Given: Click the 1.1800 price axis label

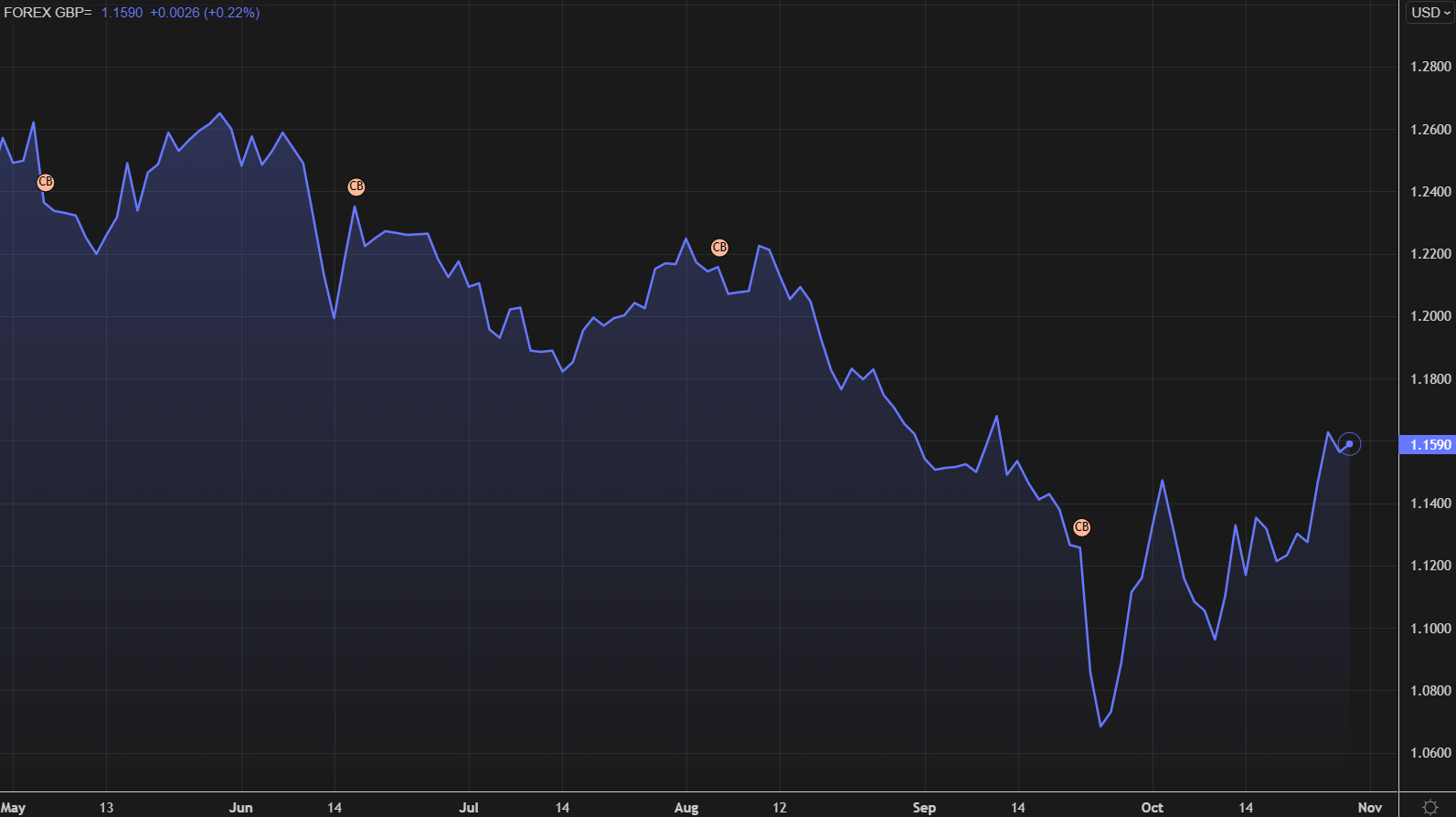Looking at the screenshot, I should (x=1430, y=379).
